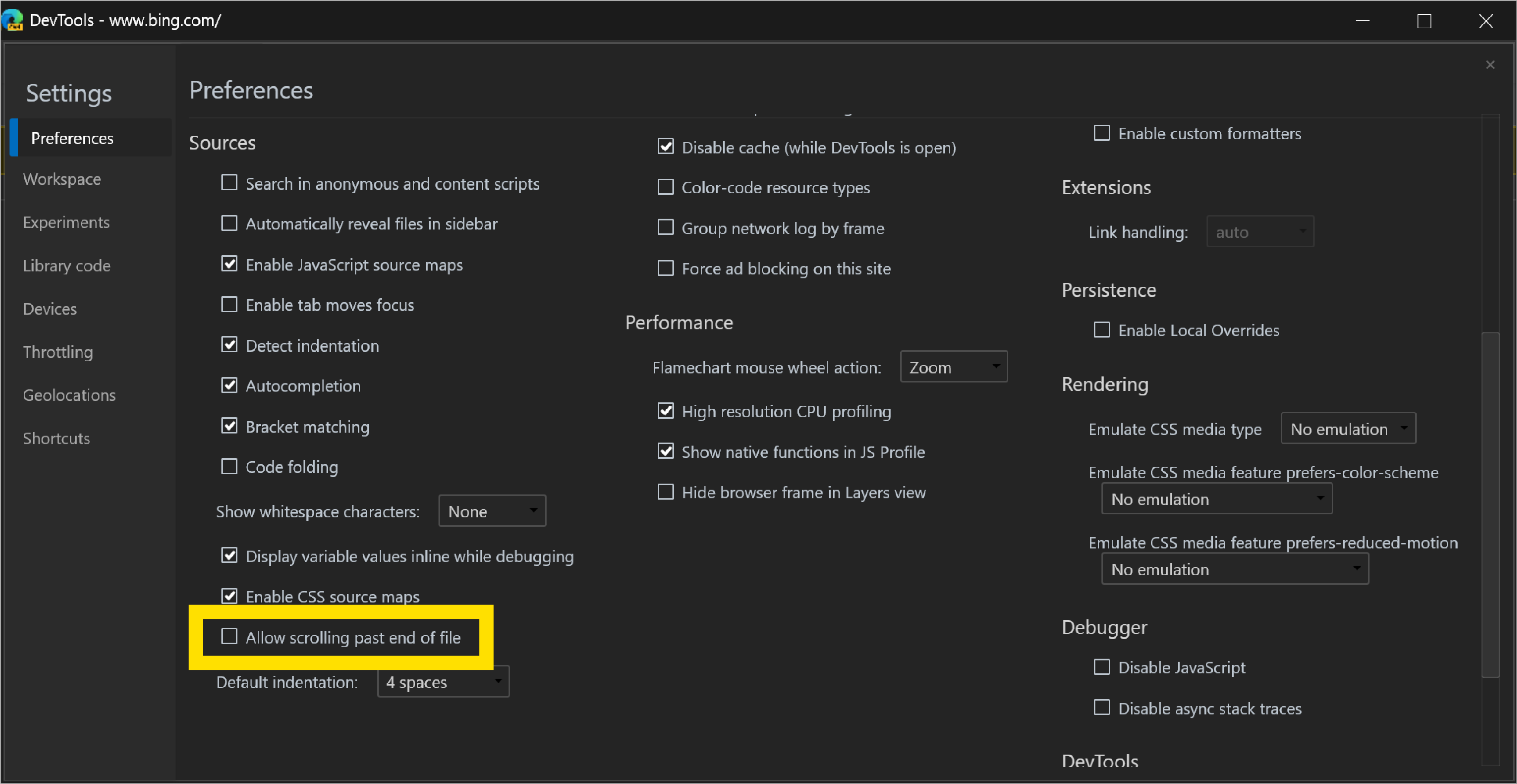Open the Workspace settings section
The height and width of the screenshot is (784, 1517).
[x=62, y=180]
